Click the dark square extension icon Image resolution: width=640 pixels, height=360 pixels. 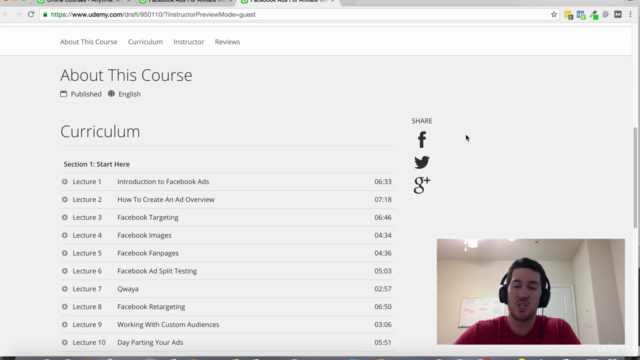coord(618,14)
